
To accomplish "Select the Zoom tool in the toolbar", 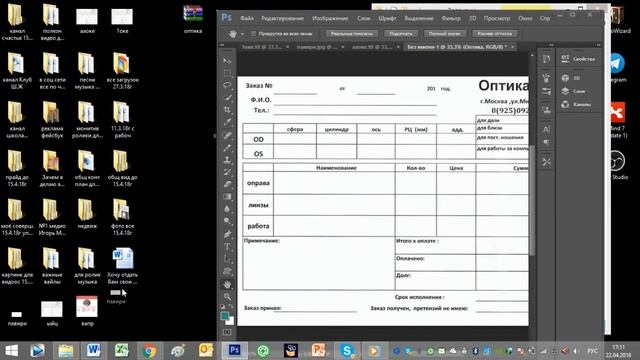I will (x=227, y=296).
